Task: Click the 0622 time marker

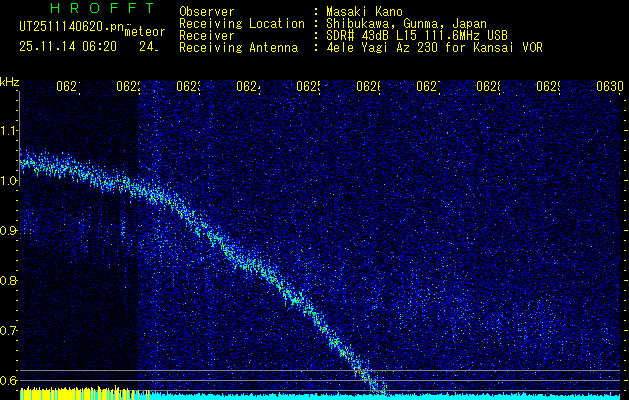Action: coord(128,86)
